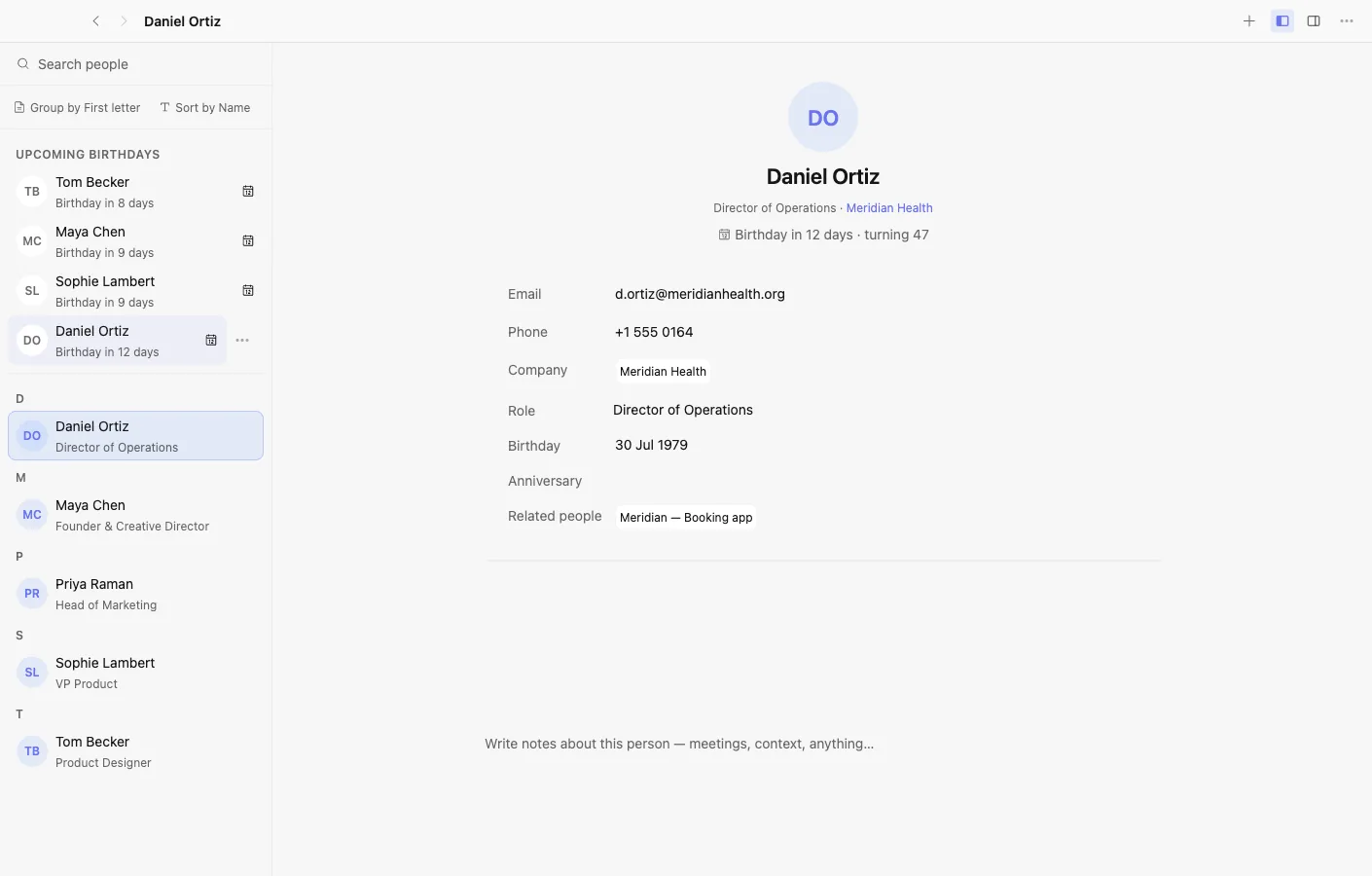Open more options for Daniel Ortiz birthday row
The width and height of the screenshot is (1372, 876).
click(x=242, y=341)
